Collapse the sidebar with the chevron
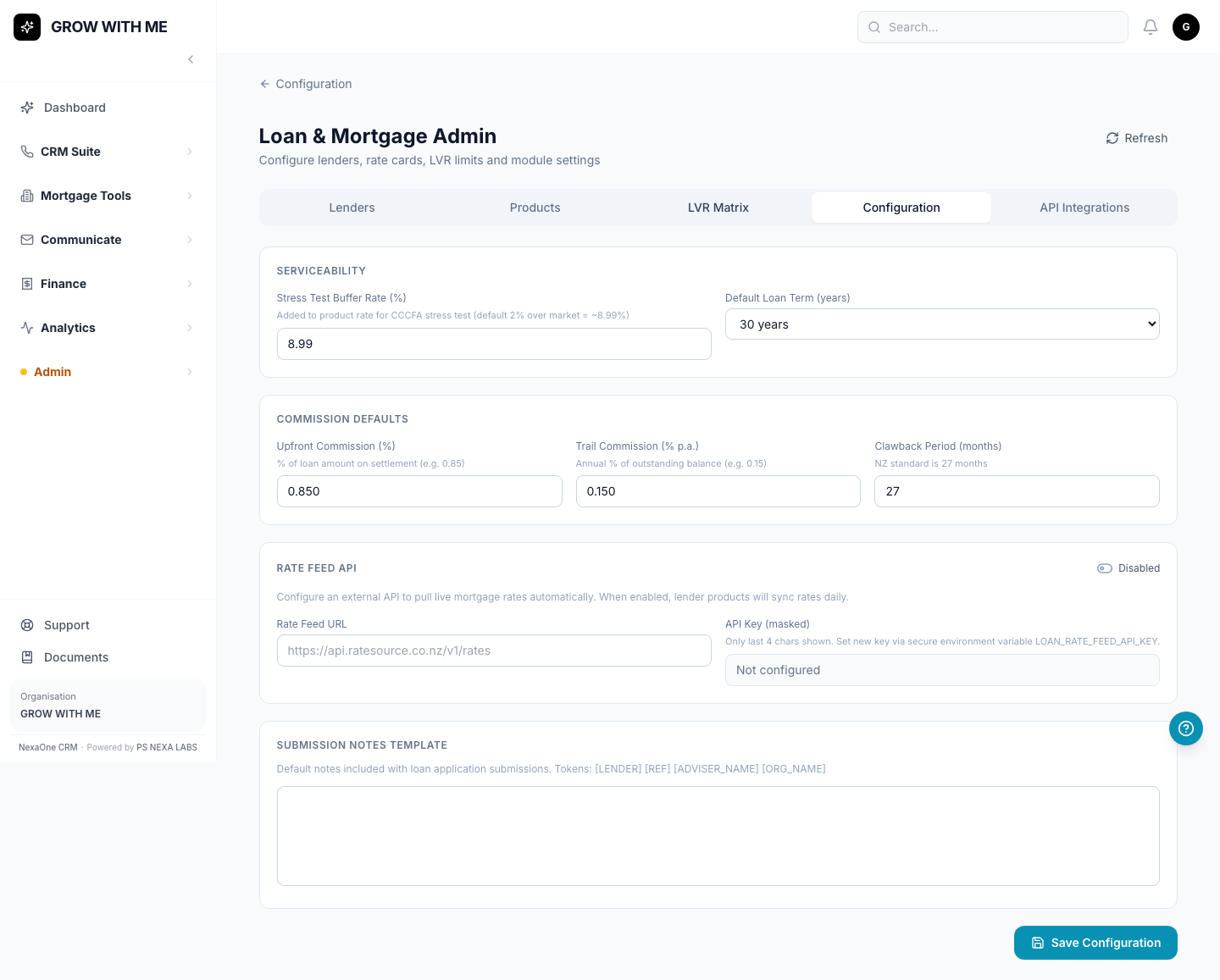Screen dimensions: 1220x980 (191, 59)
